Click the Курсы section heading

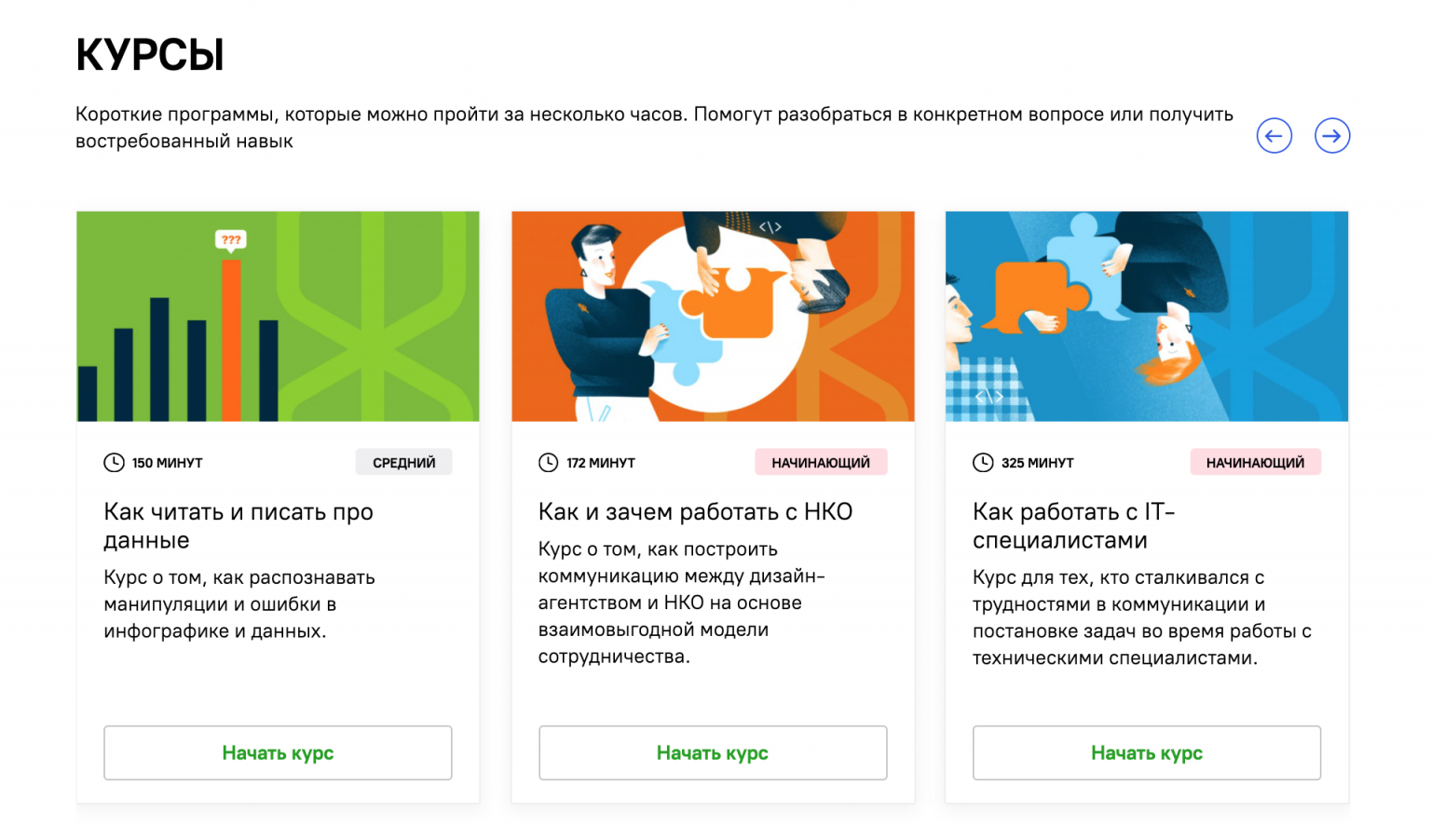pyautogui.click(x=150, y=55)
